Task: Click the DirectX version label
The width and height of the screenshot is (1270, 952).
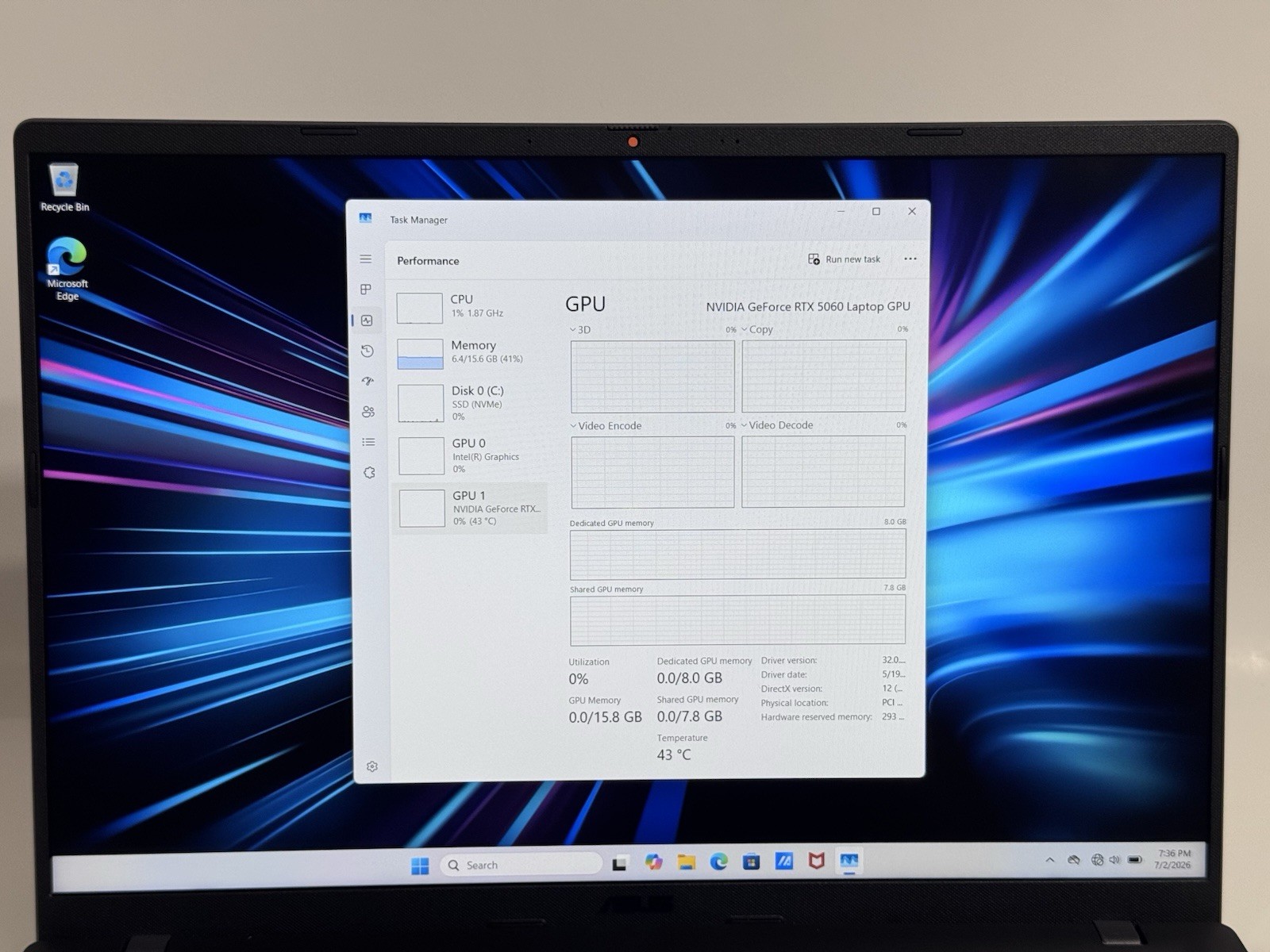Action: [791, 689]
